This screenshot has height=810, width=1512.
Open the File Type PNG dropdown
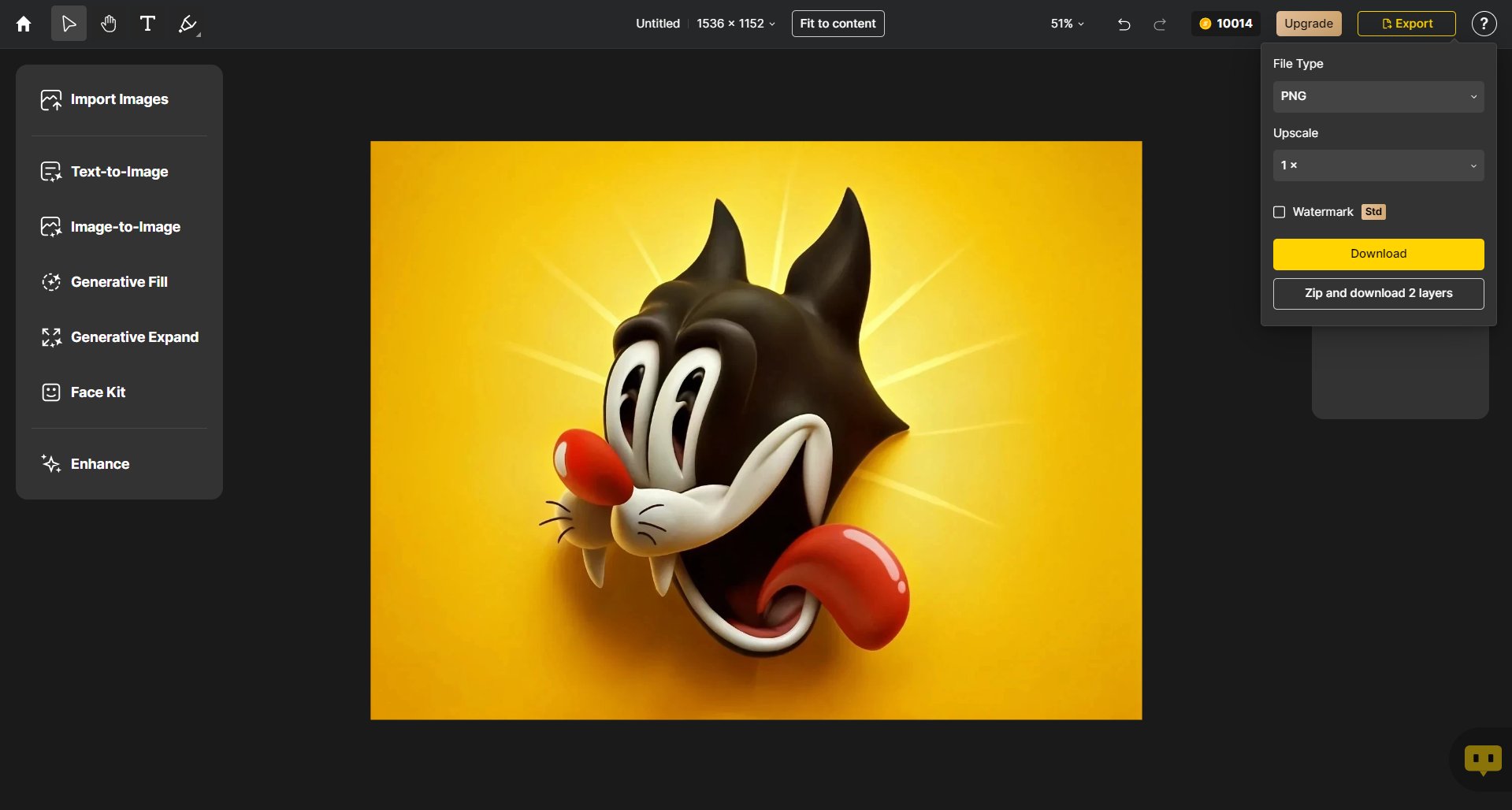pyautogui.click(x=1378, y=96)
